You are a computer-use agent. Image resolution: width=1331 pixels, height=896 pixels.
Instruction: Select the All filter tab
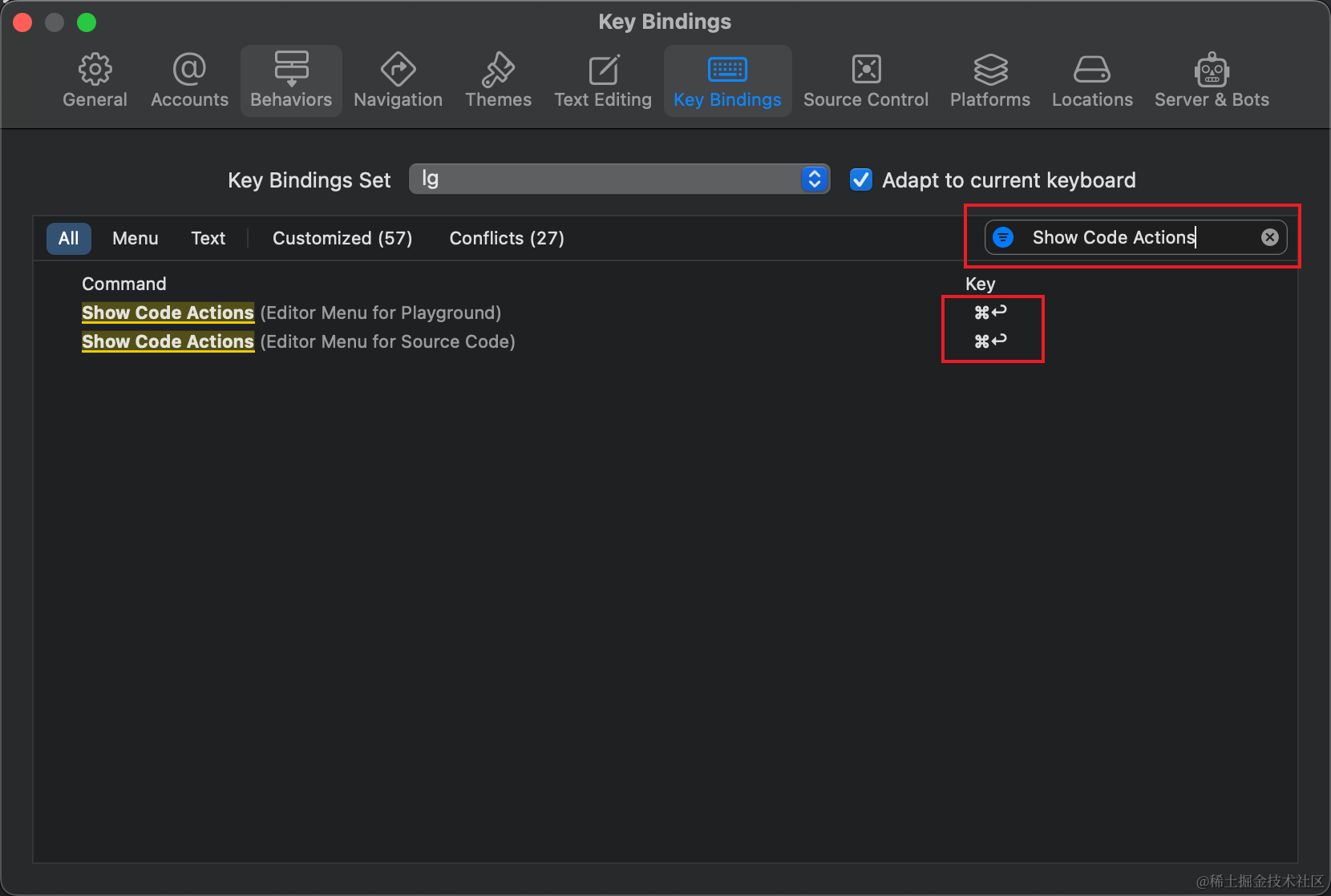69,238
